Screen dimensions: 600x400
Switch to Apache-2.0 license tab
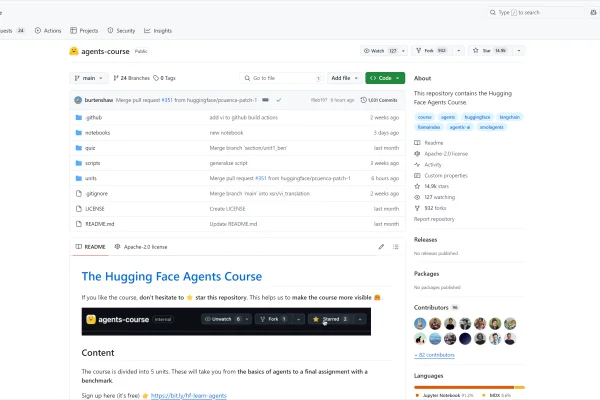pos(141,247)
